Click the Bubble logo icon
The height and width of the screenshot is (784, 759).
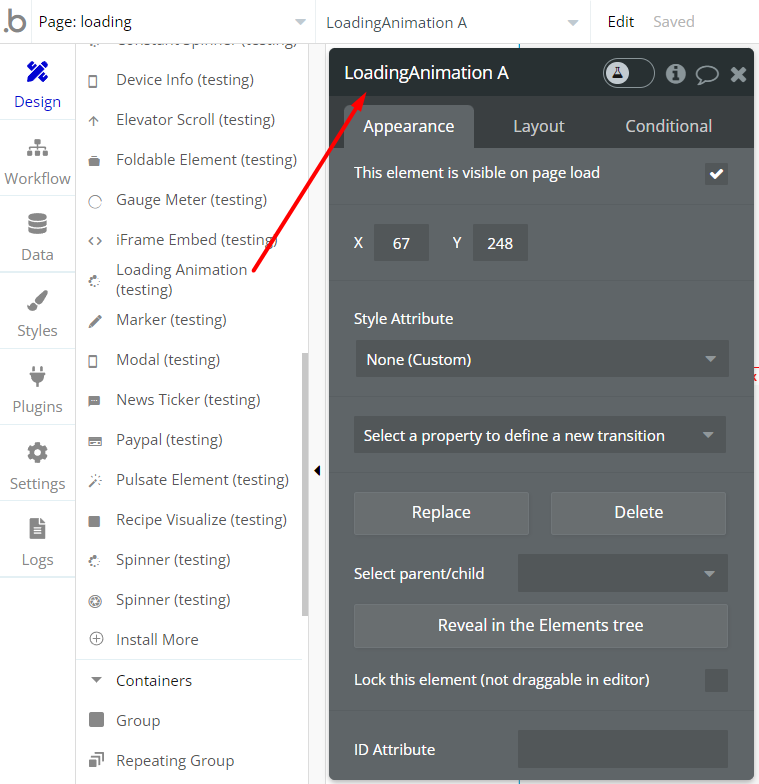click(x=15, y=22)
